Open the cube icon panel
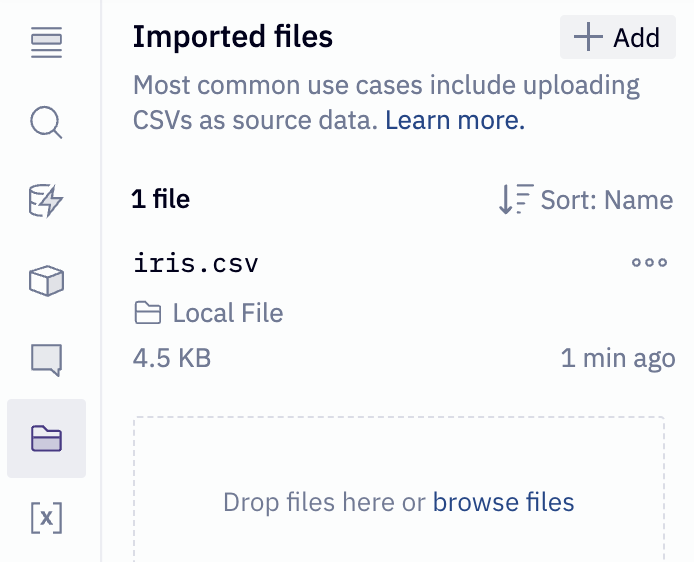Viewport: 694px width, 562px height. (x=46, y=281)
